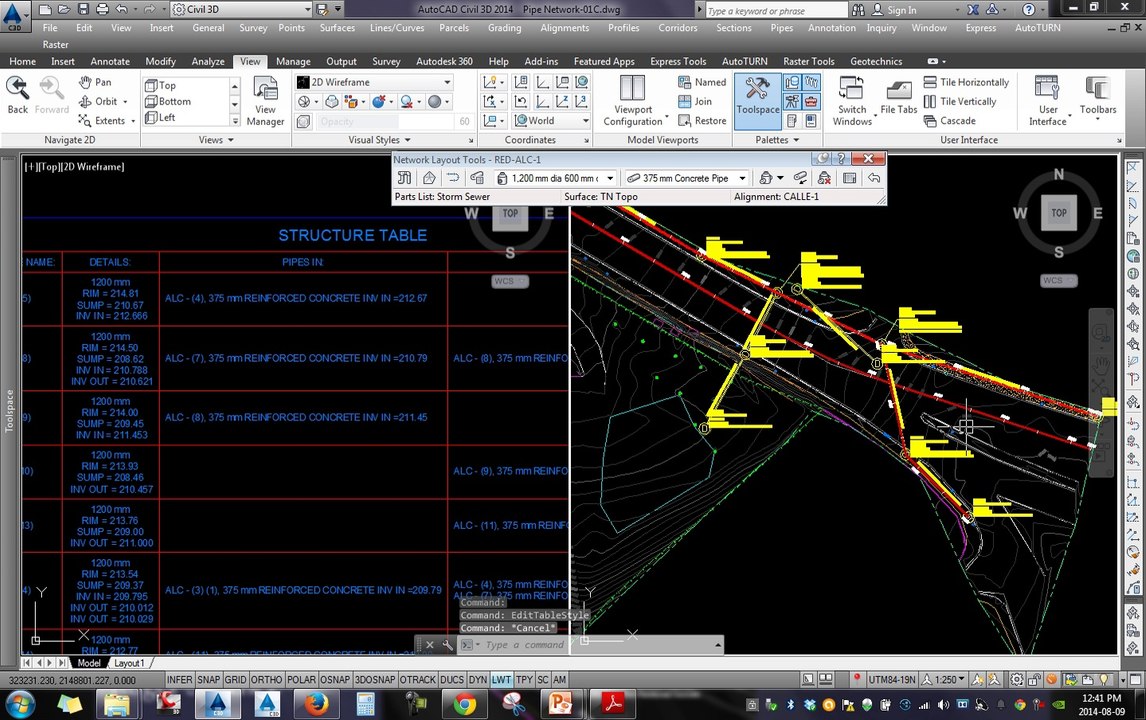Toggle the Toolspace palette
This screenshot has width=1146, height=720.
(x=757, y=101)
